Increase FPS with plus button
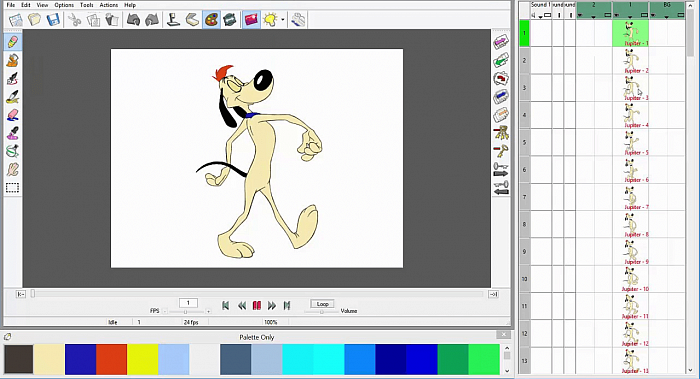The width and height of the screenshot is (700, 379). (x=208, y=312)
